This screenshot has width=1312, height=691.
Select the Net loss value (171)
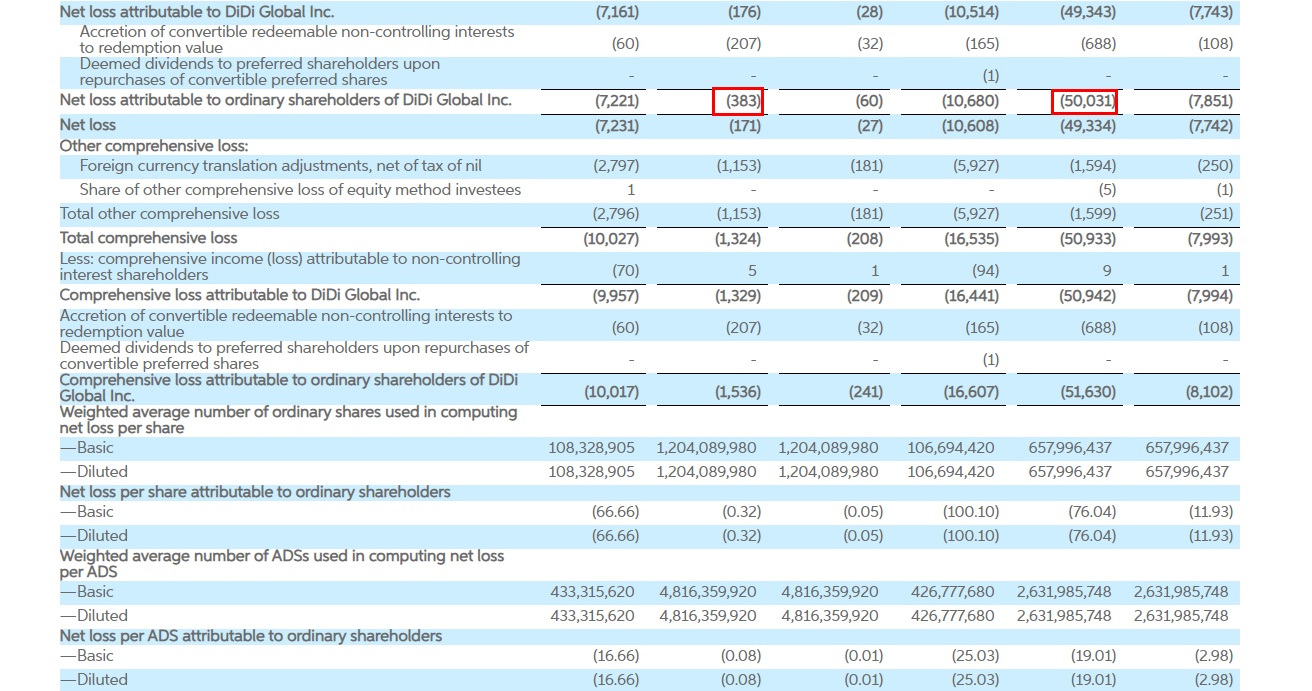click(744, 126)
